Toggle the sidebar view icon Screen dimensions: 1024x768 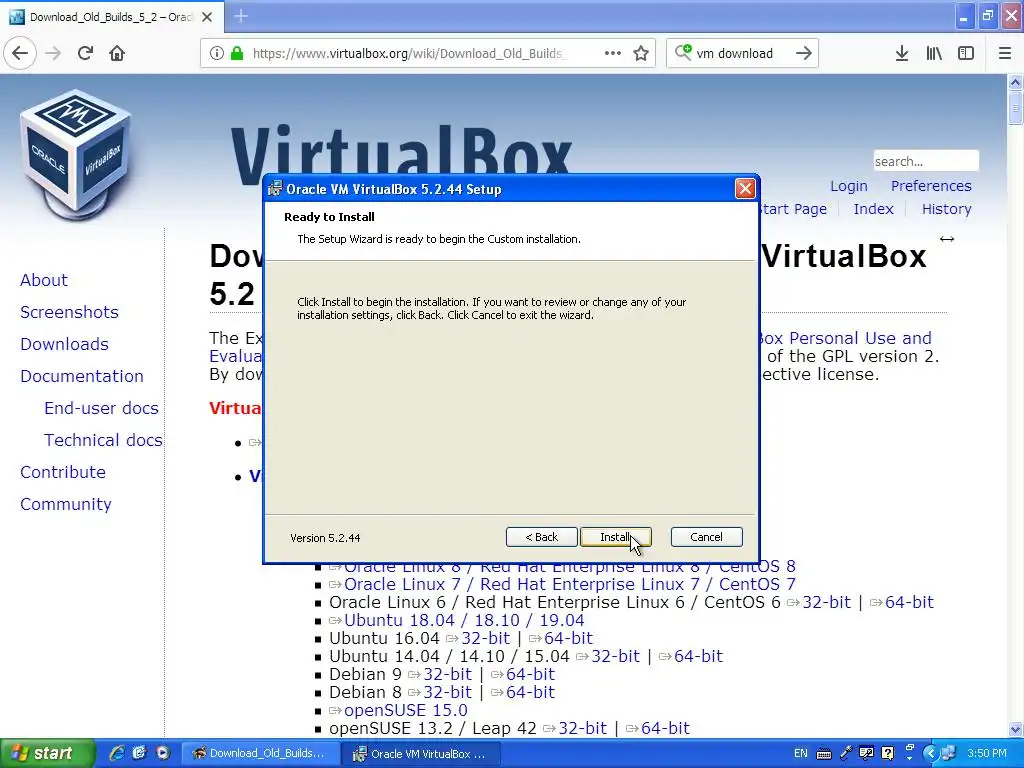tap(966, 53)
